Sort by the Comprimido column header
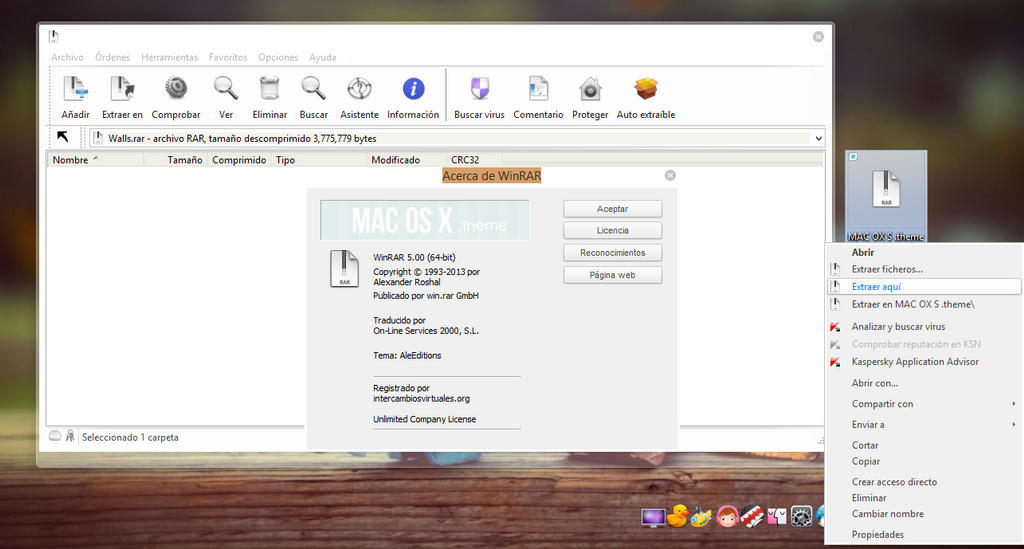 tap(239, 160)
